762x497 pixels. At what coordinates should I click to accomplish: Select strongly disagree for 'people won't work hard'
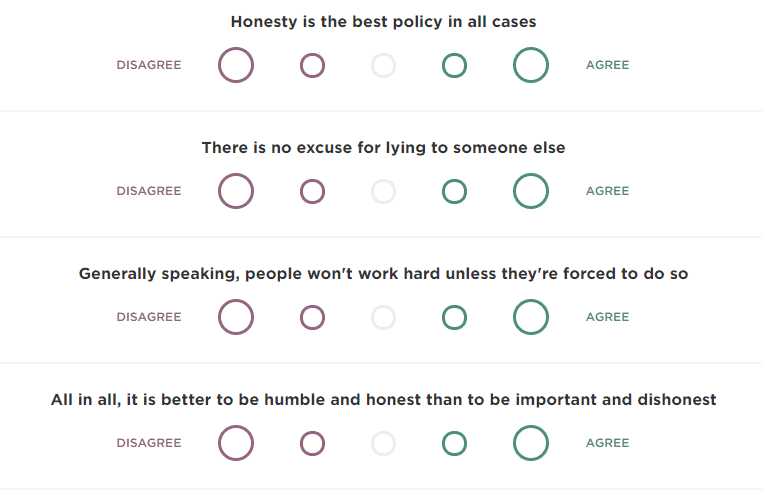(x=236, y=317)
